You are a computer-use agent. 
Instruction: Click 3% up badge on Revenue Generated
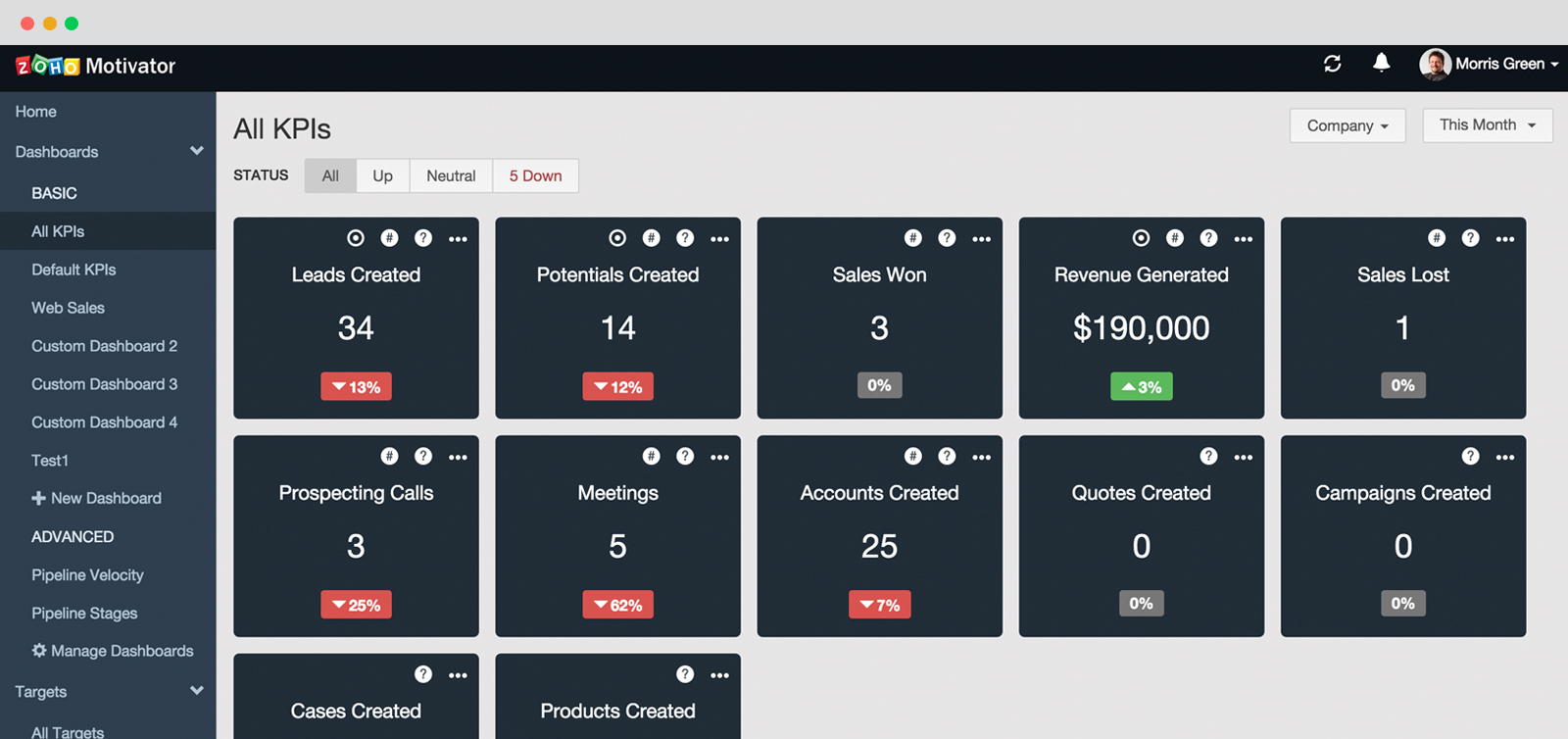pyautogui.click(x=1141, y=387)
